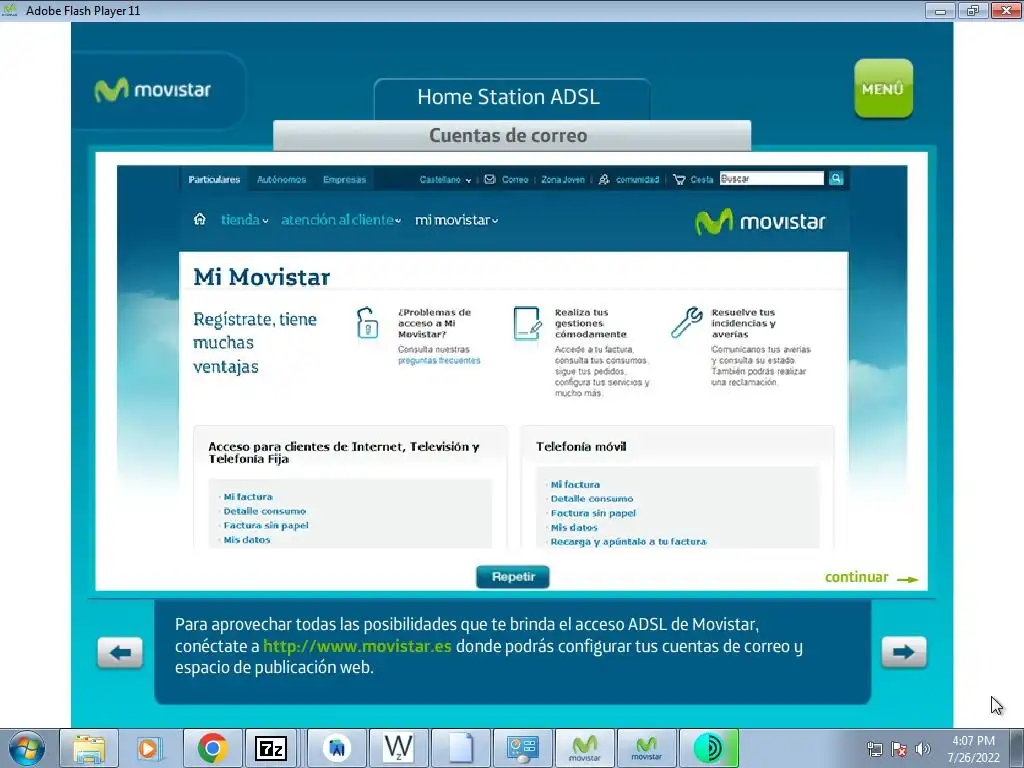Open Mi factura under Telefonía móvil
The height and width of the screenshot is (768, 1024).
(575, 485)
